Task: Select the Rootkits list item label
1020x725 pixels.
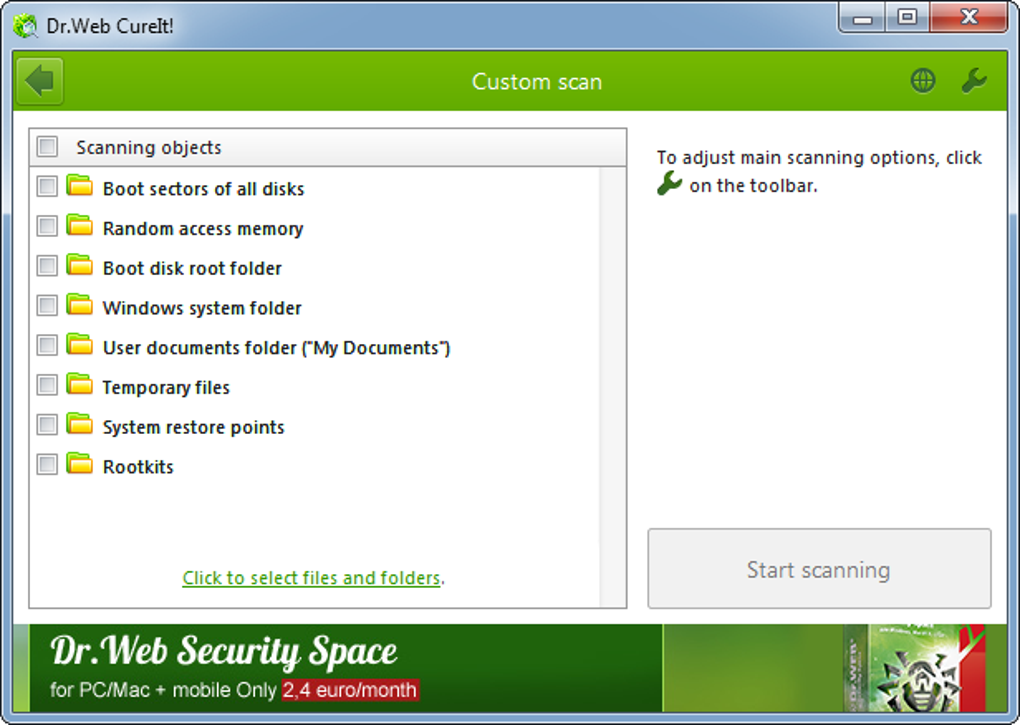Action: click(138, 467)
